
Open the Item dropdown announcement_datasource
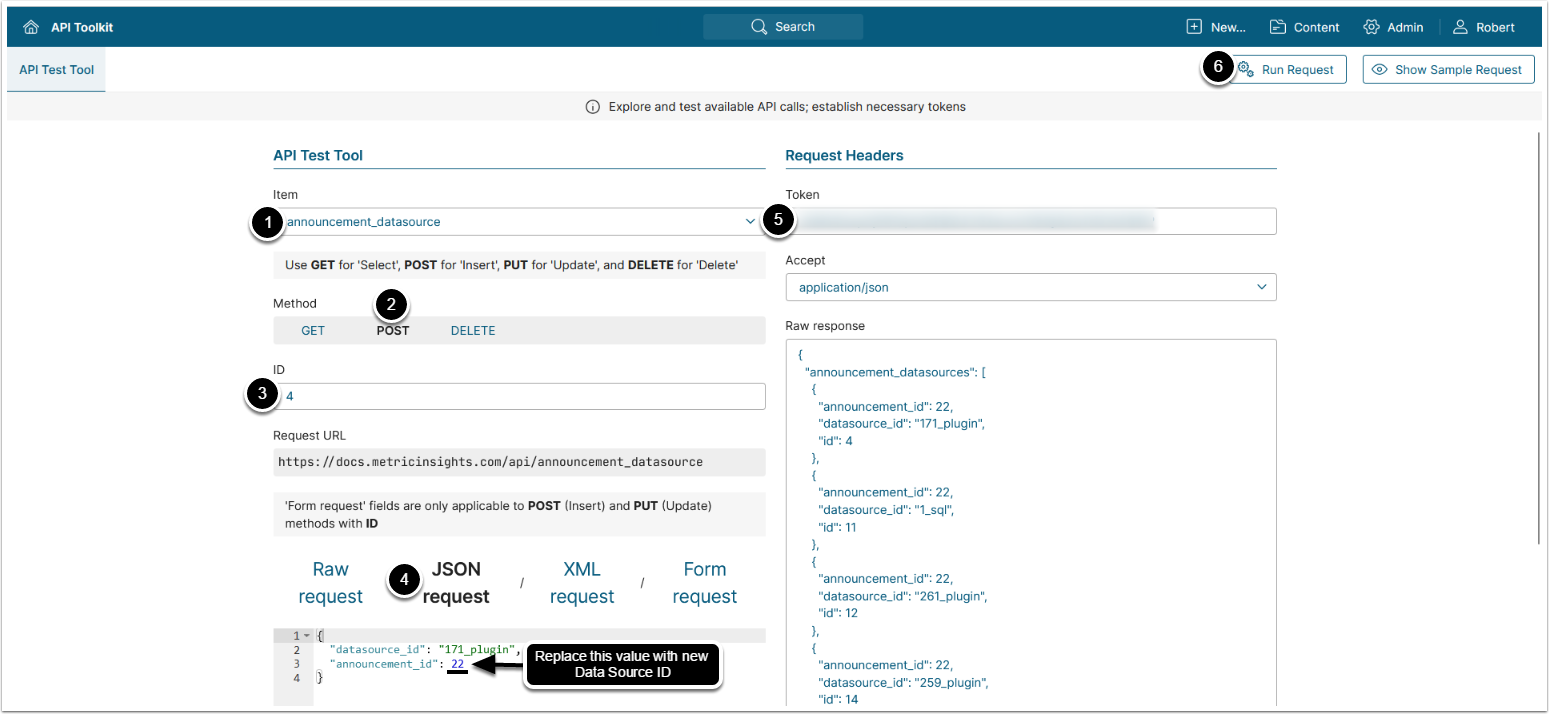point(519,222)
